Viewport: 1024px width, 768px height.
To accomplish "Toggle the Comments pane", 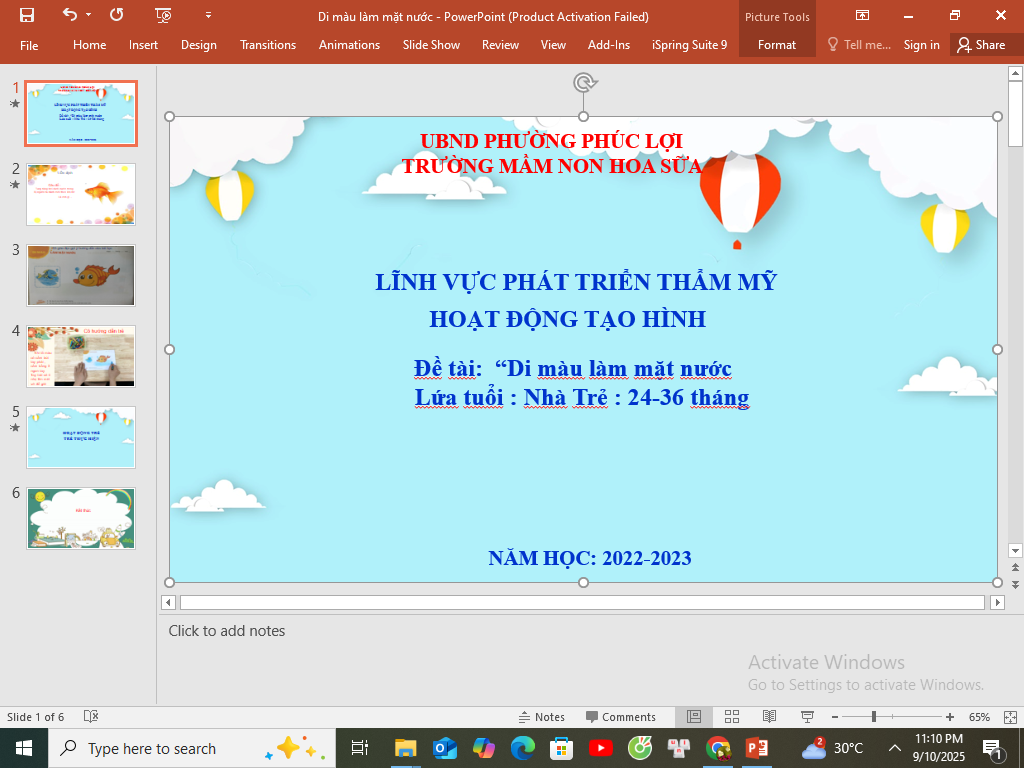I will pyautogui.click(x=620, y=717).
